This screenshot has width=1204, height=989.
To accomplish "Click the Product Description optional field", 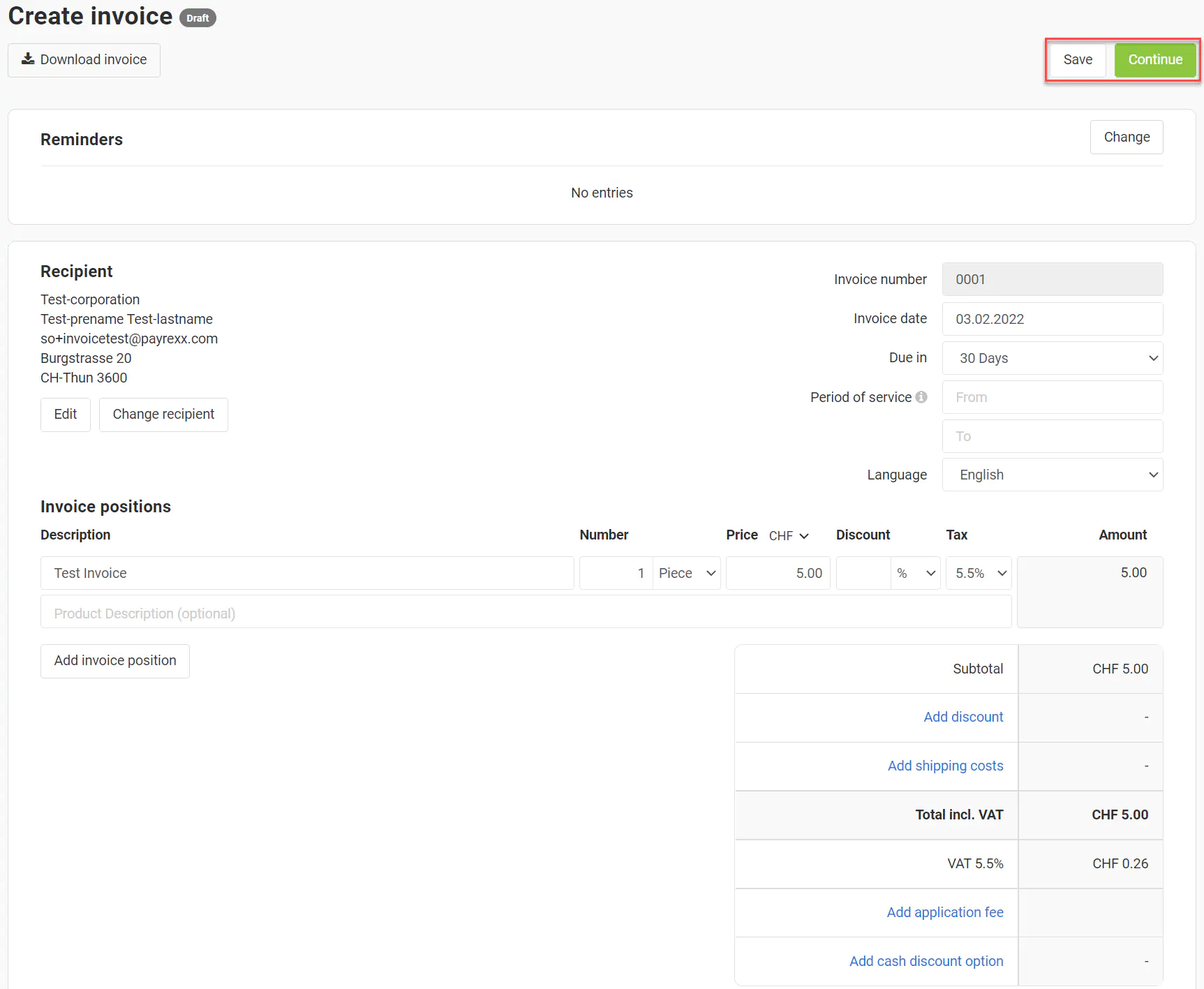I will [526, 614].
